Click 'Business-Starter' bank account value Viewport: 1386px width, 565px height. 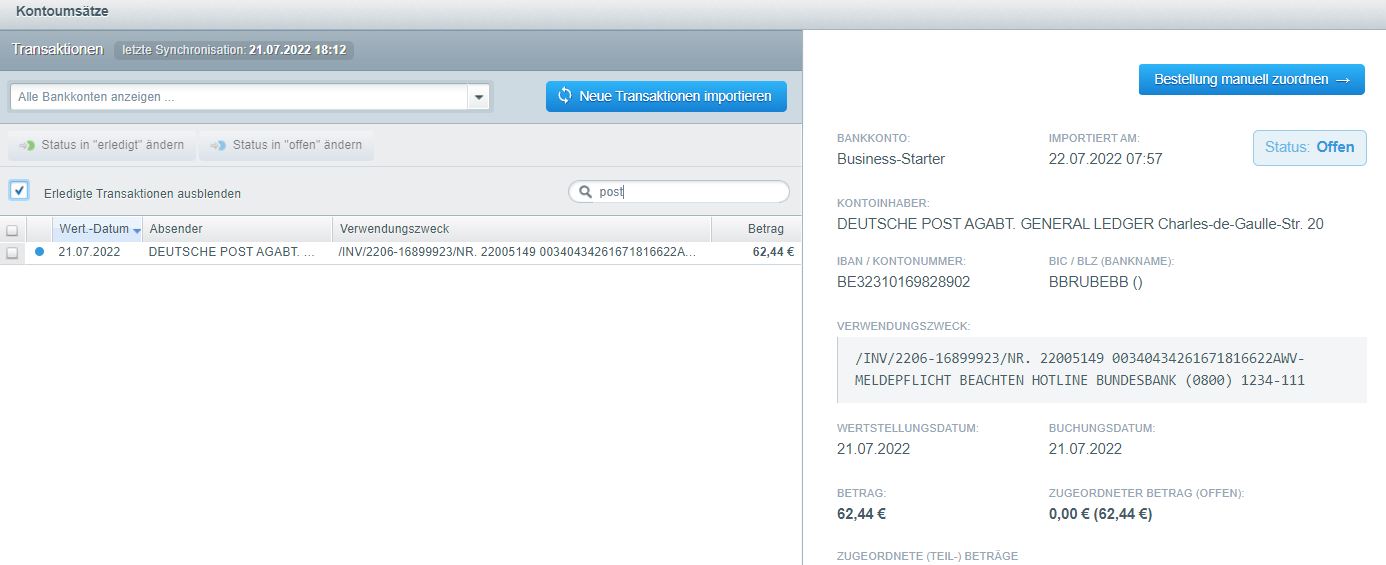point(891,158)
